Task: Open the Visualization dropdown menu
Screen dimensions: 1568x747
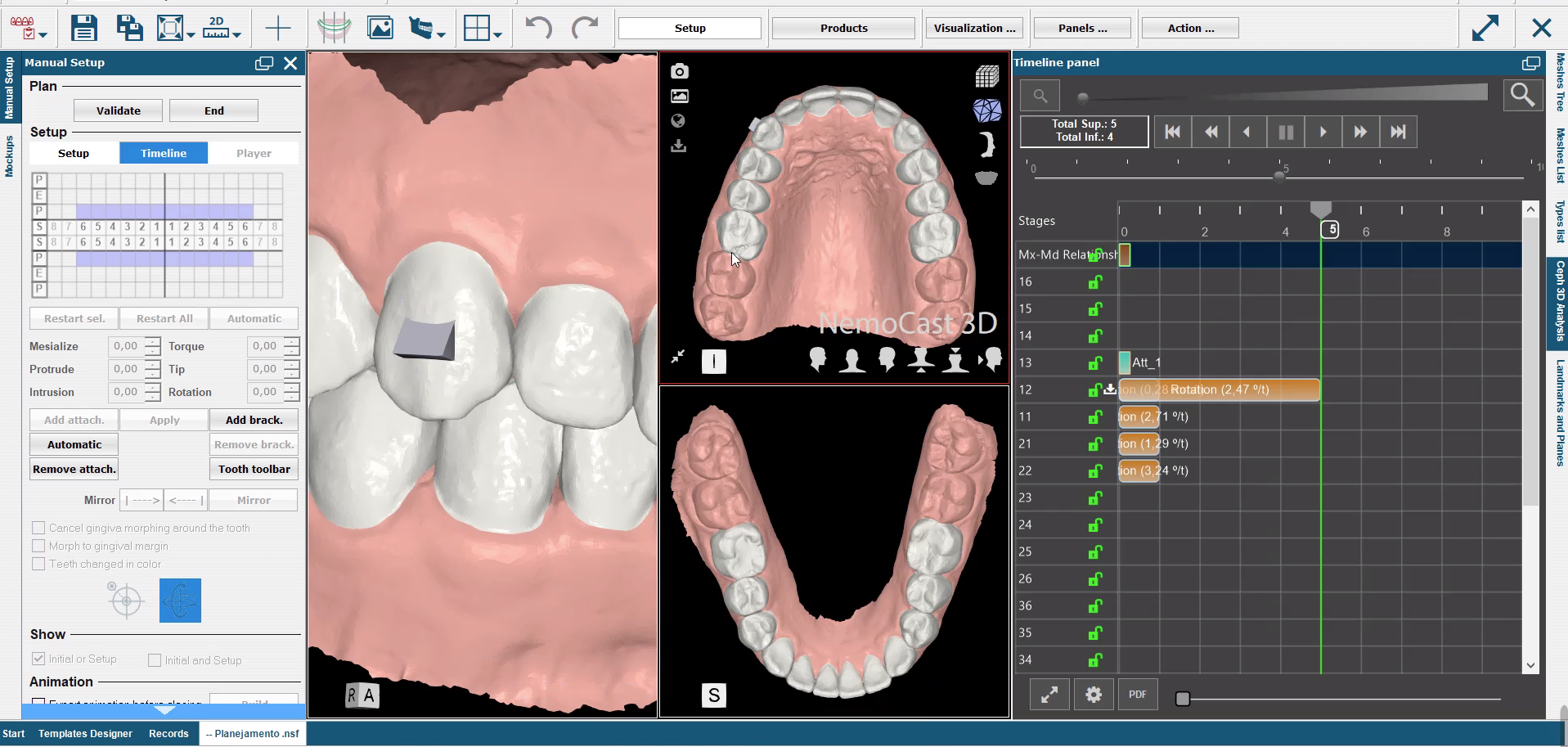Action: tap(974, 28)
